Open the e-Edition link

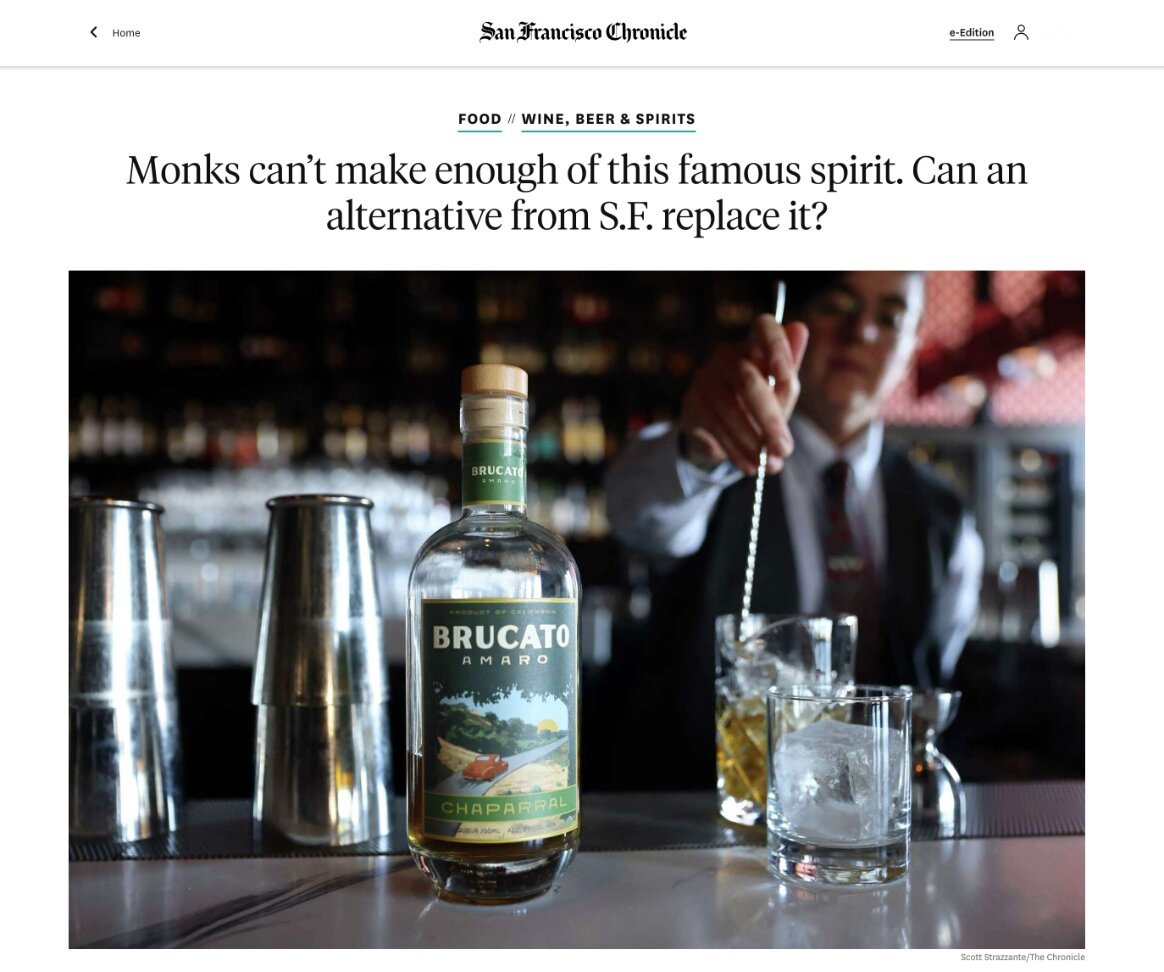[971, 33]
